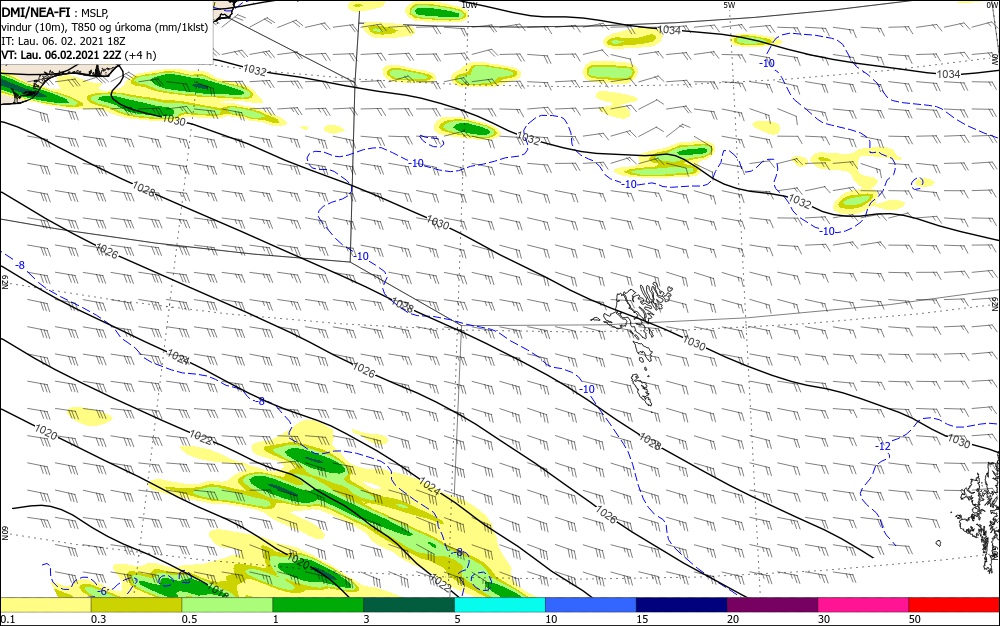The height and width of the screenshot is (626, 1000).
Task: Select the light green 0.5–1 legend band
Action: 227,605
